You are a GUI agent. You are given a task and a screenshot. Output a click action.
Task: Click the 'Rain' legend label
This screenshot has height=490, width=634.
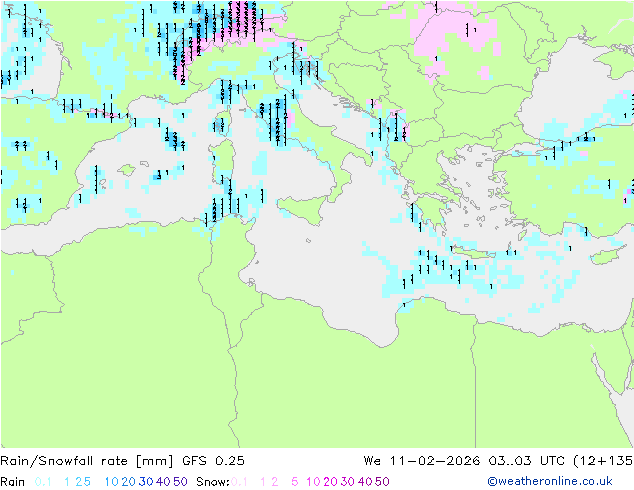(x=13, y=482)
